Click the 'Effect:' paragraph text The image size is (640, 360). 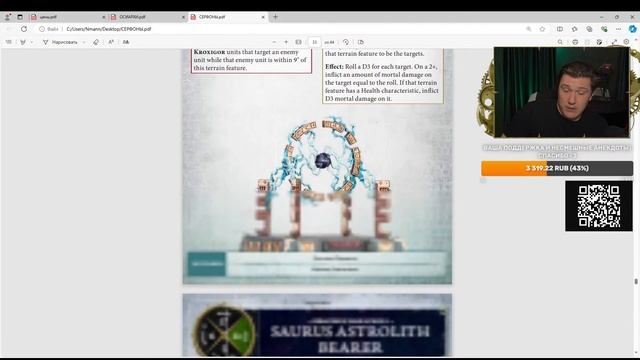pyautogui.click(x=382, y=82)
